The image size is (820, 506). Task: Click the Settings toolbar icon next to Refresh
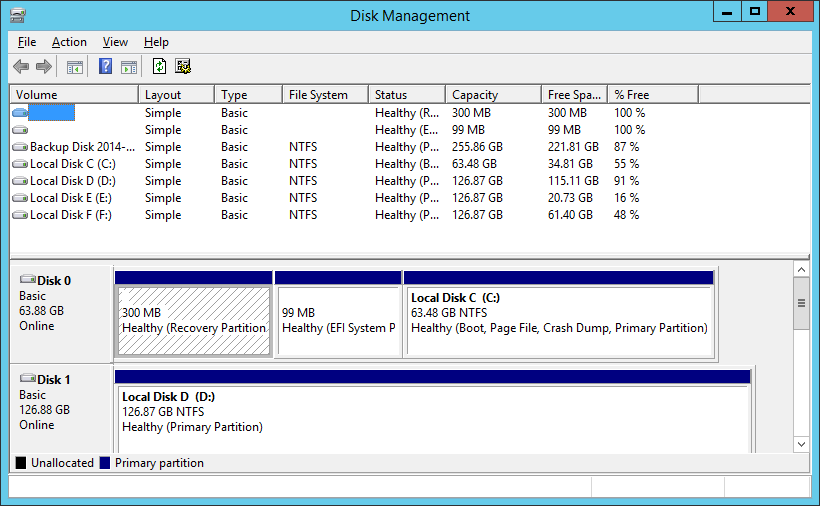(x=183, y=67)
